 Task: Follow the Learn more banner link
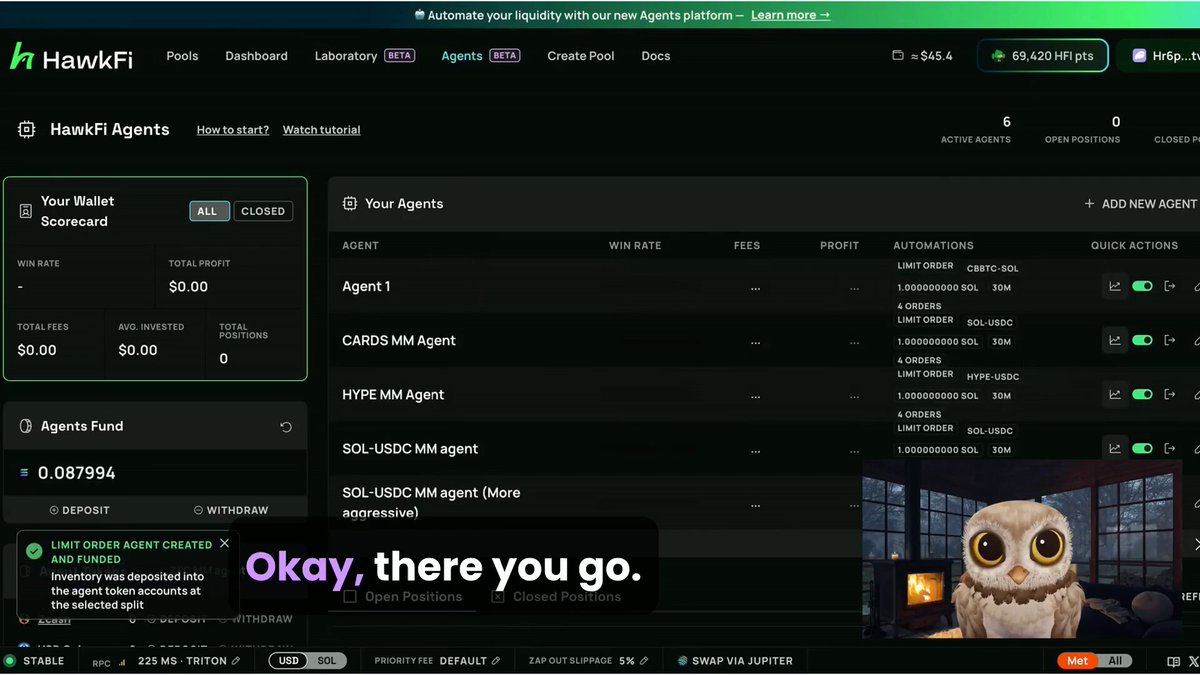791,15
